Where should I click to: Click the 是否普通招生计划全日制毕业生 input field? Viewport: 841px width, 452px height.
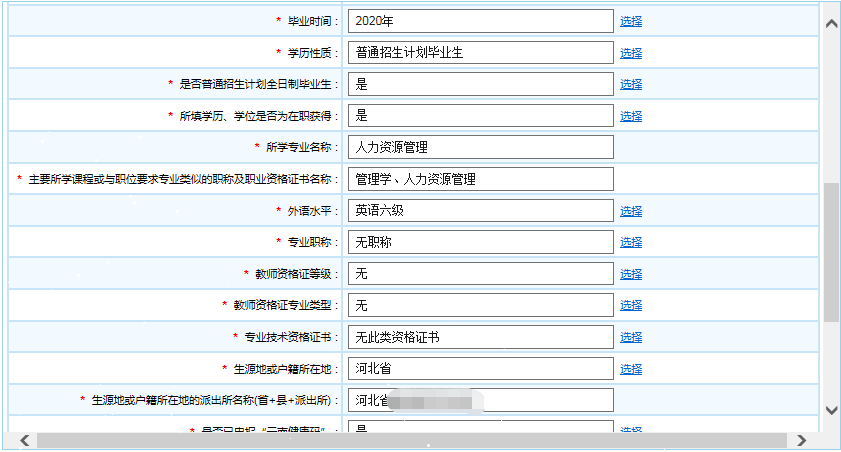pos(481,84)
